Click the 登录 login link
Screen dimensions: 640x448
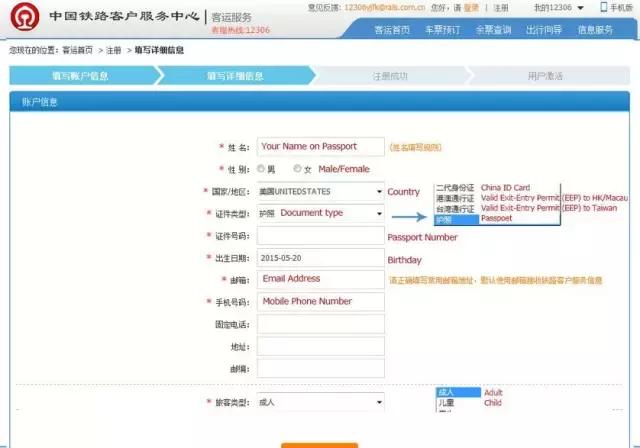[471, 7]
